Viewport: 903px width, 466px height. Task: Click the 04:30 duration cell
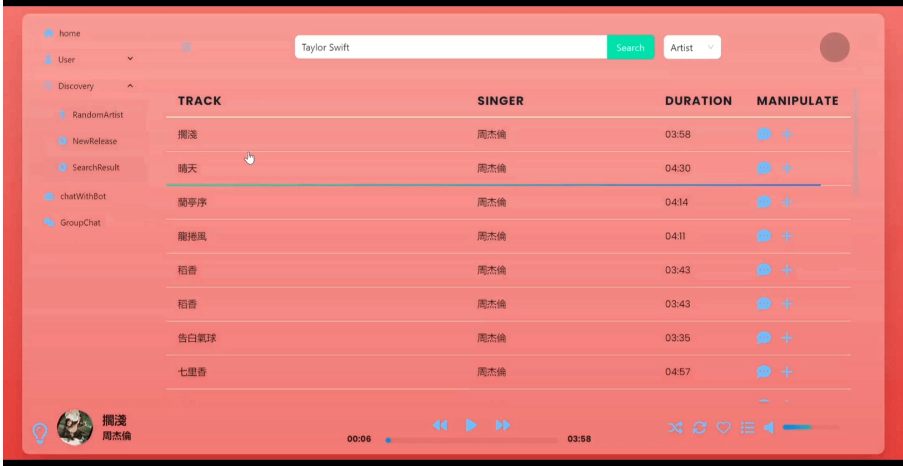[678, 168]
